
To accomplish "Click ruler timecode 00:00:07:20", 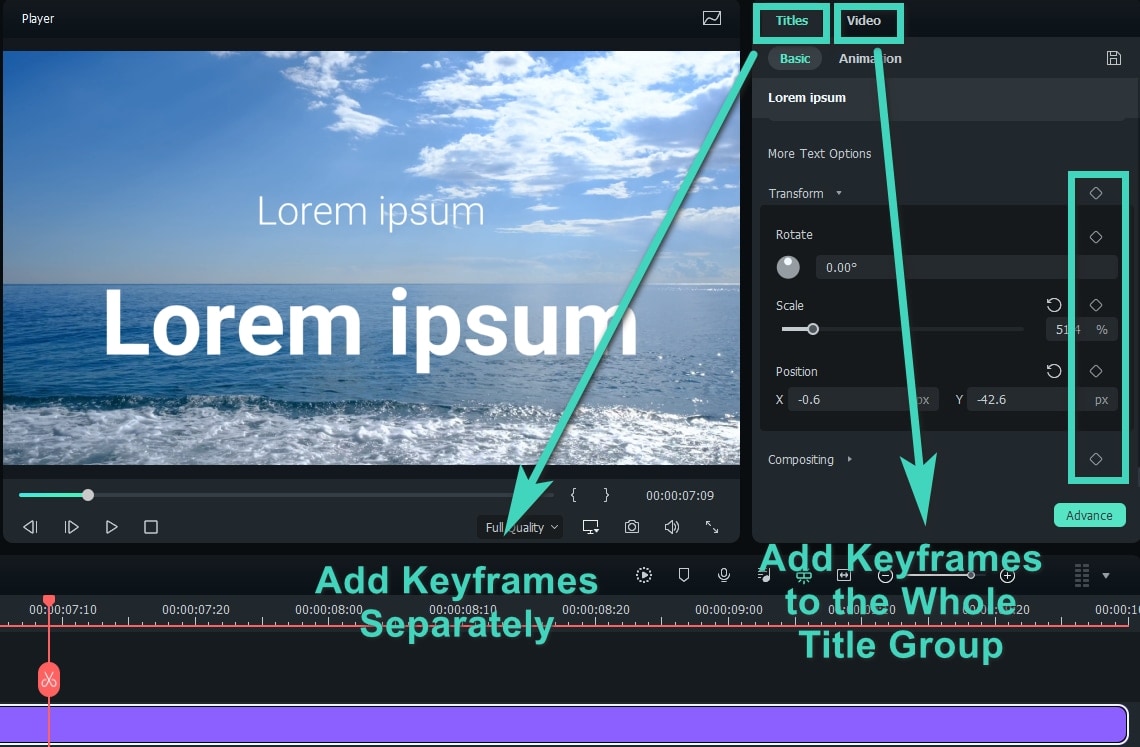I will coord(196,610).
